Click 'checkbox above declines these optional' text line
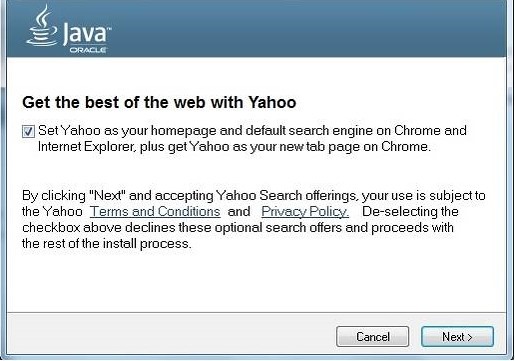The width and height of the screenshot is (515, 361). 238,228
